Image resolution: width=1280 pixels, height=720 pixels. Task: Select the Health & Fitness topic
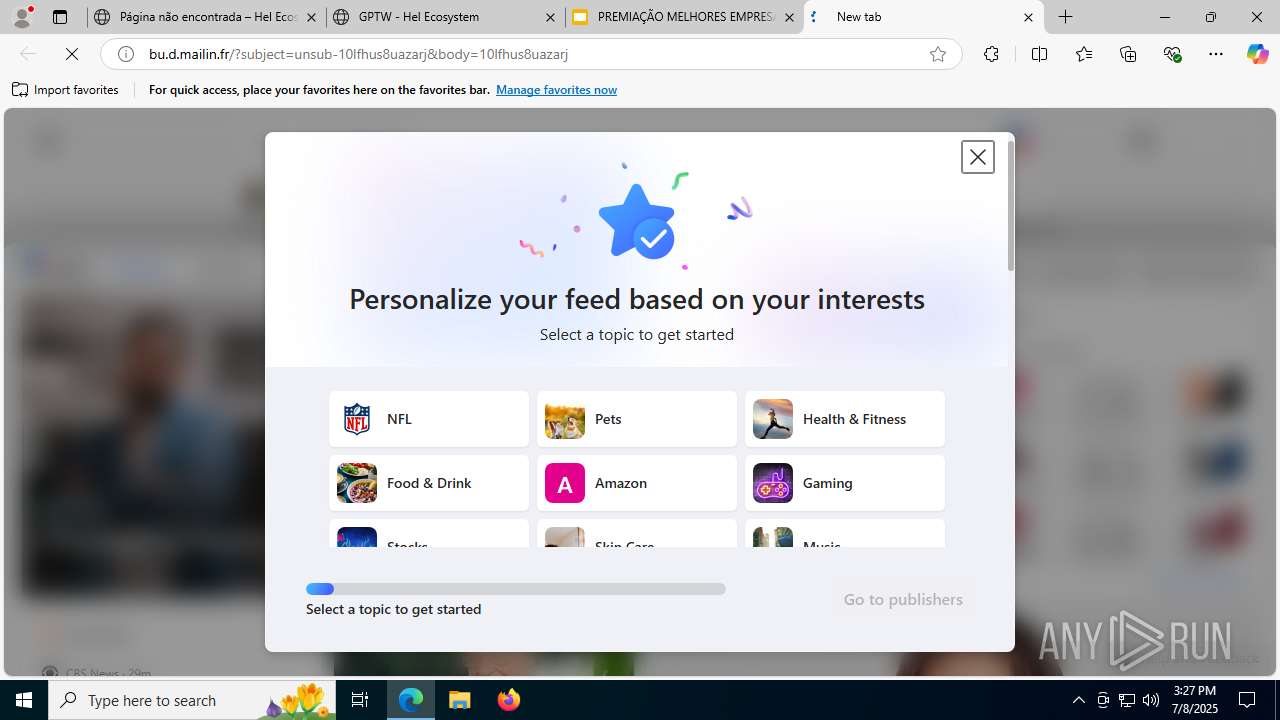click(845, 419)
